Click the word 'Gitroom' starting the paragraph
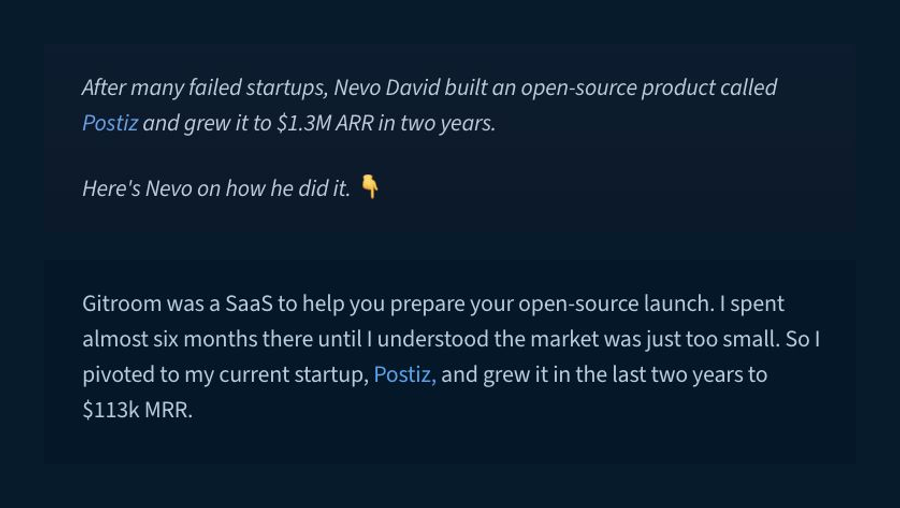Image resolution: width=900 pixels, height=508 pixels. (122, 303)
